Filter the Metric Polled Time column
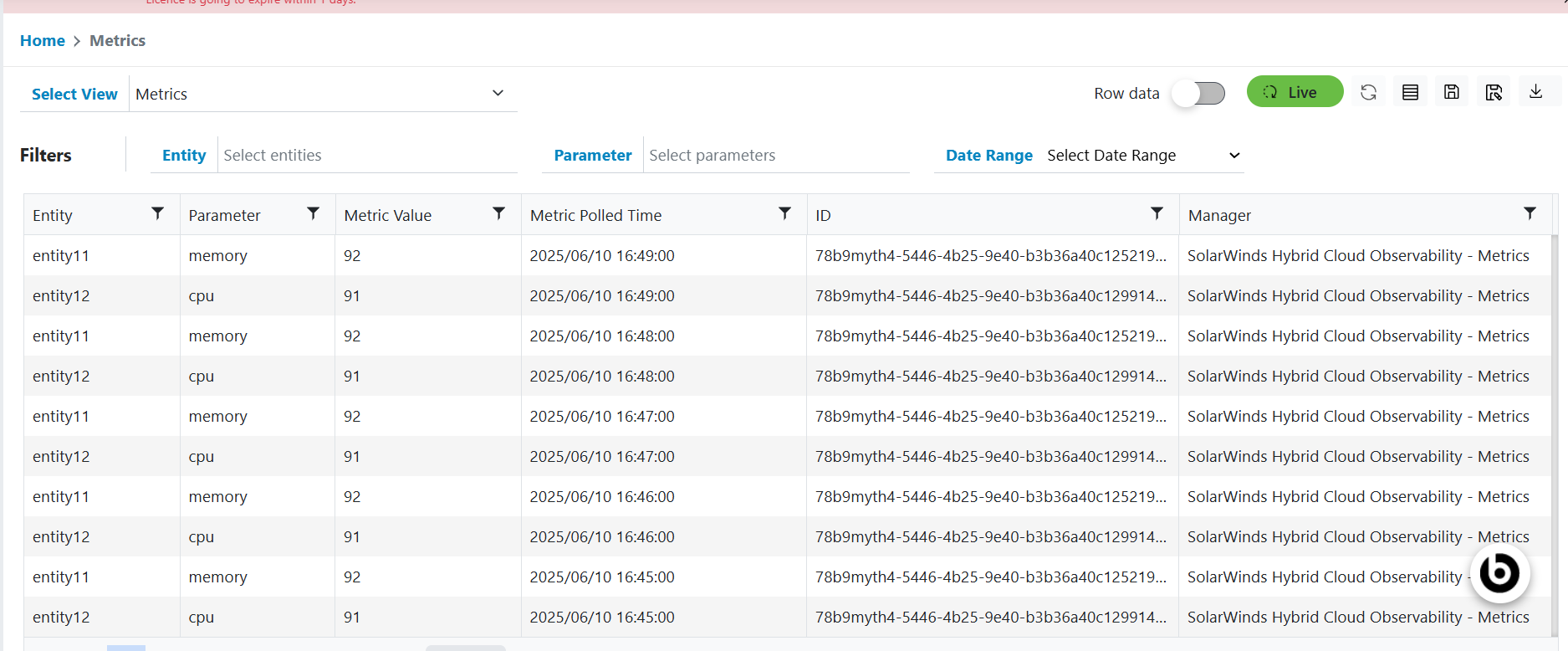Viewport: 1568px width, 651px height. [784, 214]
